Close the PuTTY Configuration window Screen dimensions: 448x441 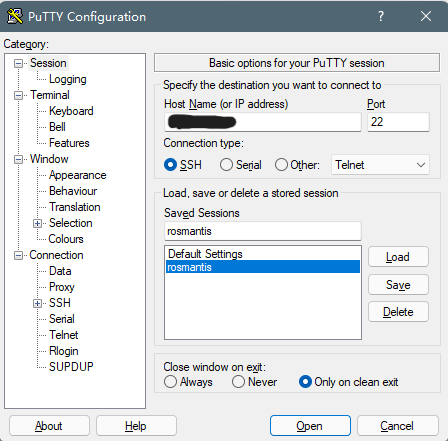[426, 16]
